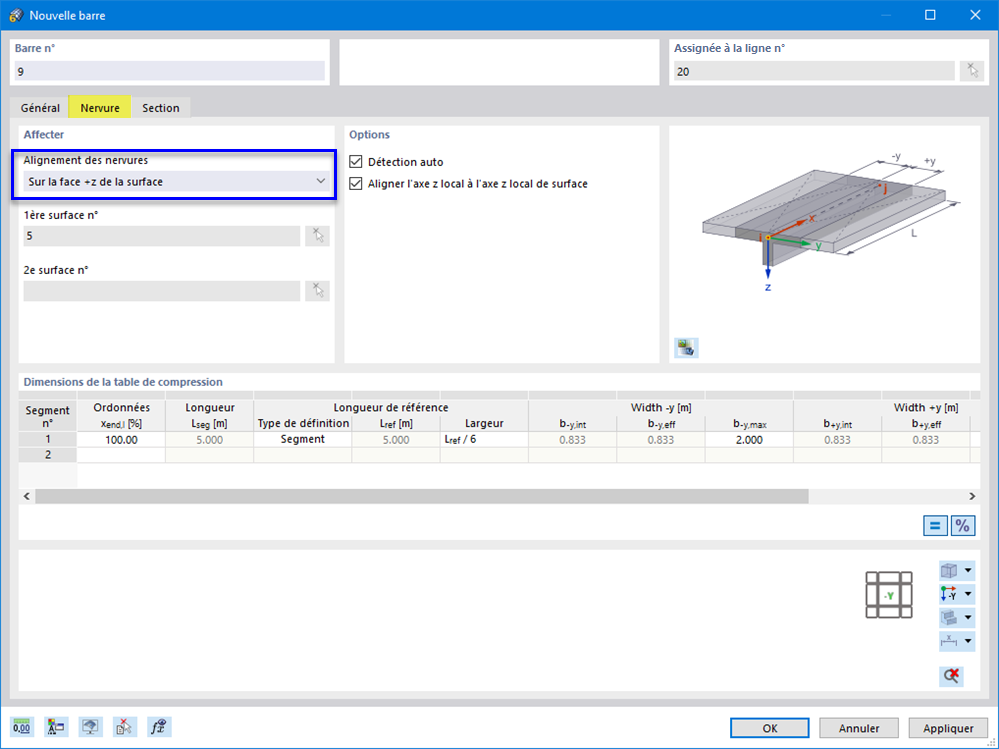This screenshot has width=999, height=749.
Task: Click the reset zoom icon with red X
Action: coord(951,676)
